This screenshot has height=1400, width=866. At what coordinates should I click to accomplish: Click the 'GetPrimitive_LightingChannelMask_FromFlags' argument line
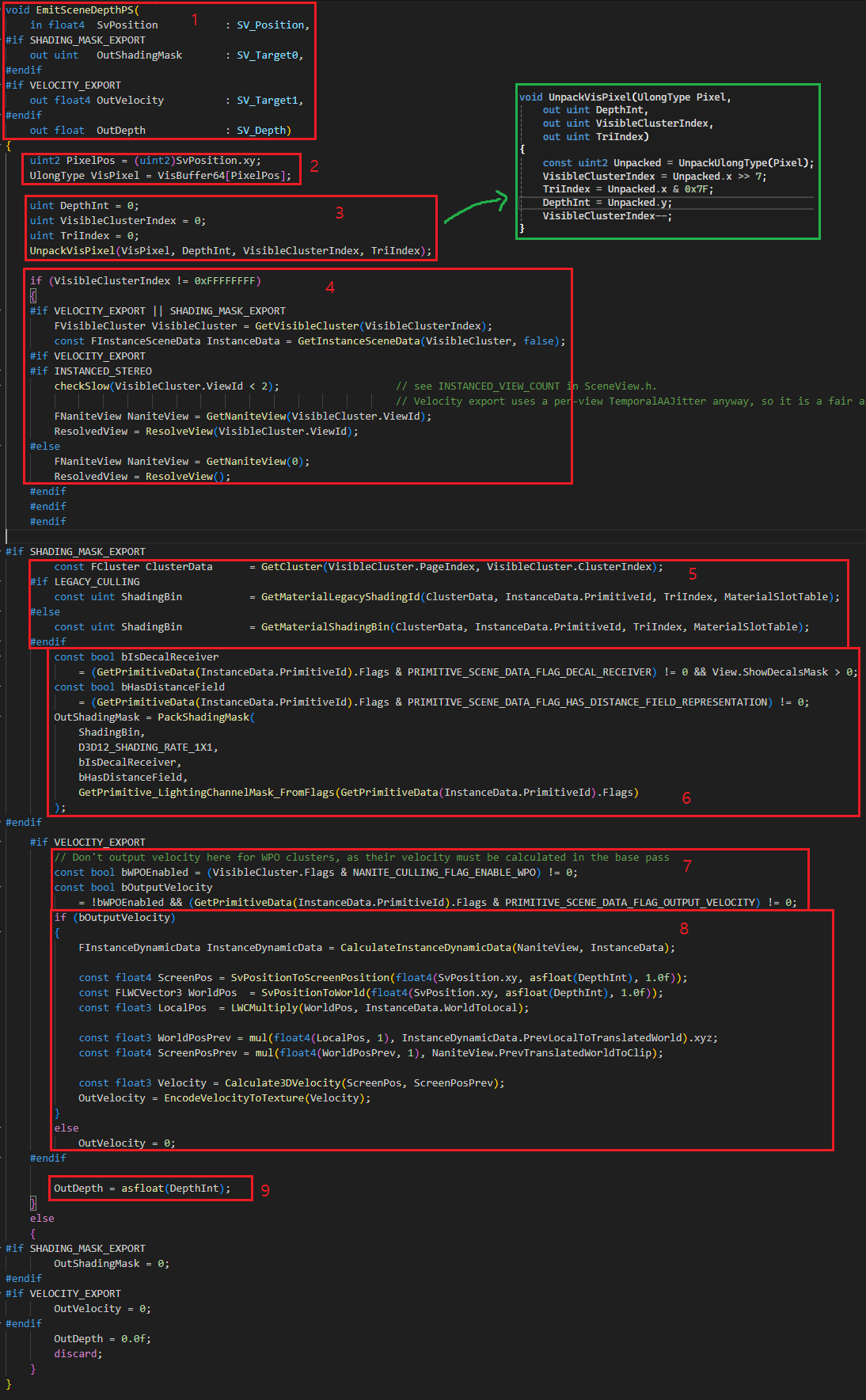[x=359, y=793]
